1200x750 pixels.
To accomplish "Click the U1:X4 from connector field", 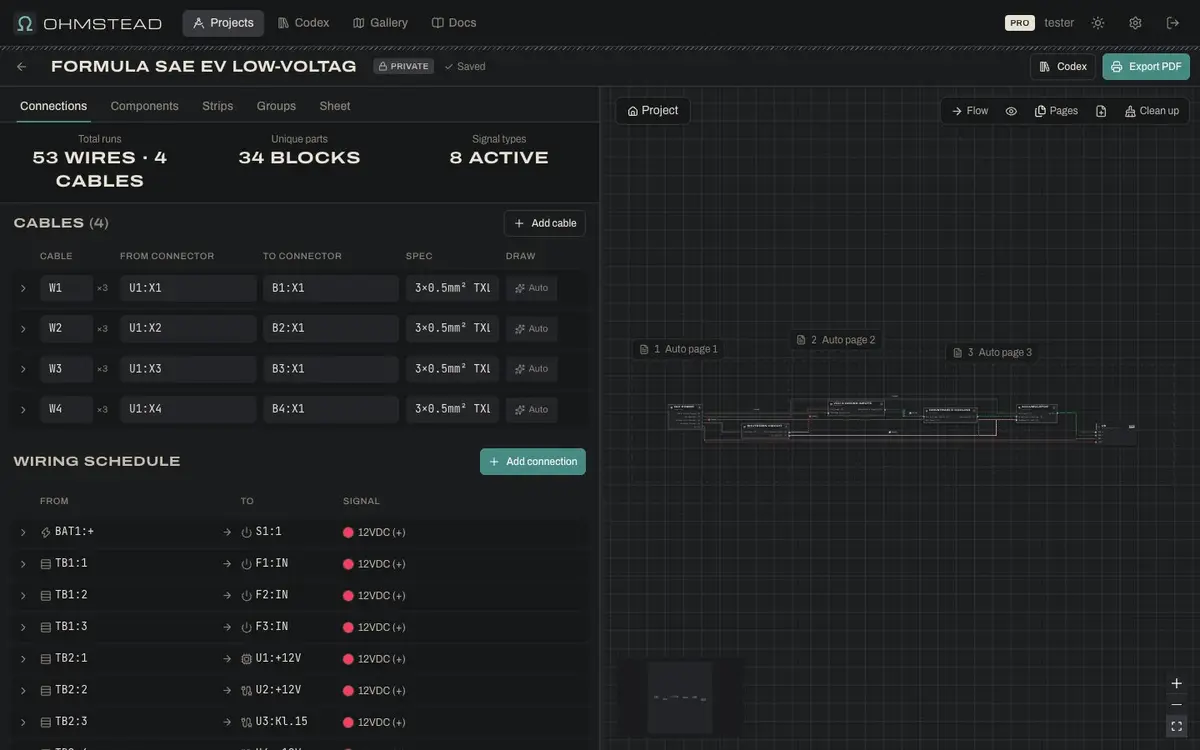I will (188, 409).
